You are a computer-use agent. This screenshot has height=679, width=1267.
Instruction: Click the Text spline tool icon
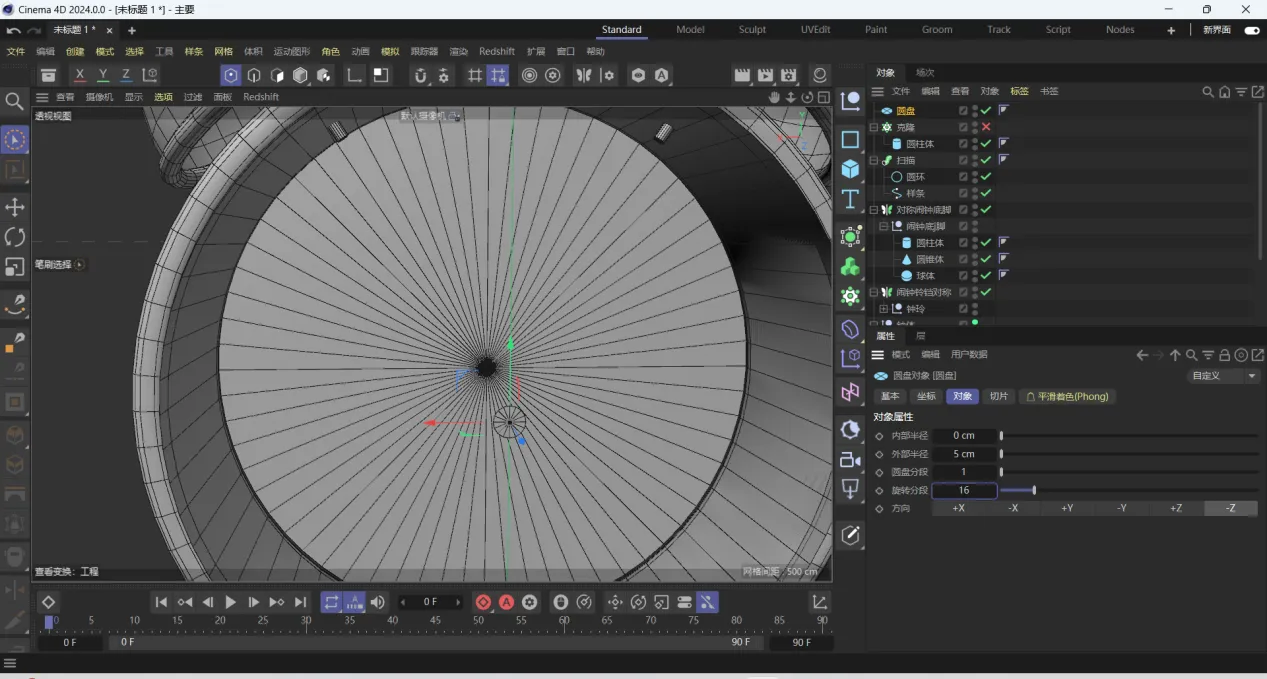850,198
